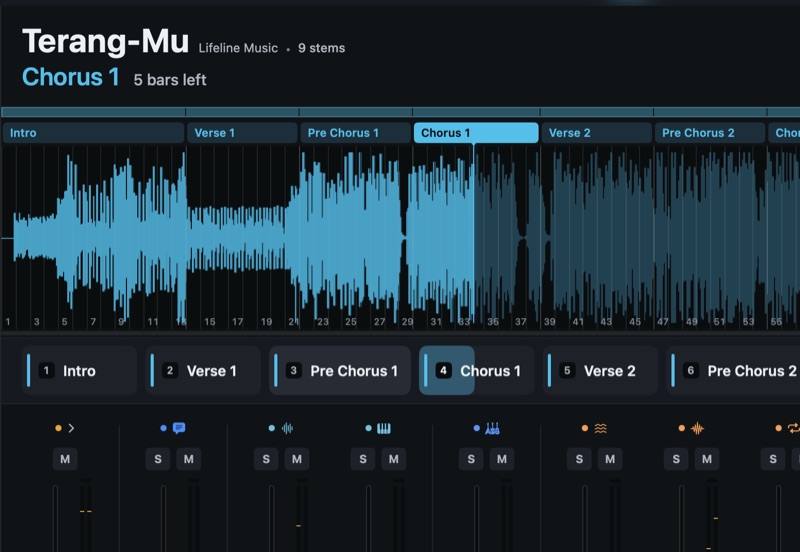
Task: Click the orange waveform stem icon
Action: pyautogui.click(x=697, y=428)
